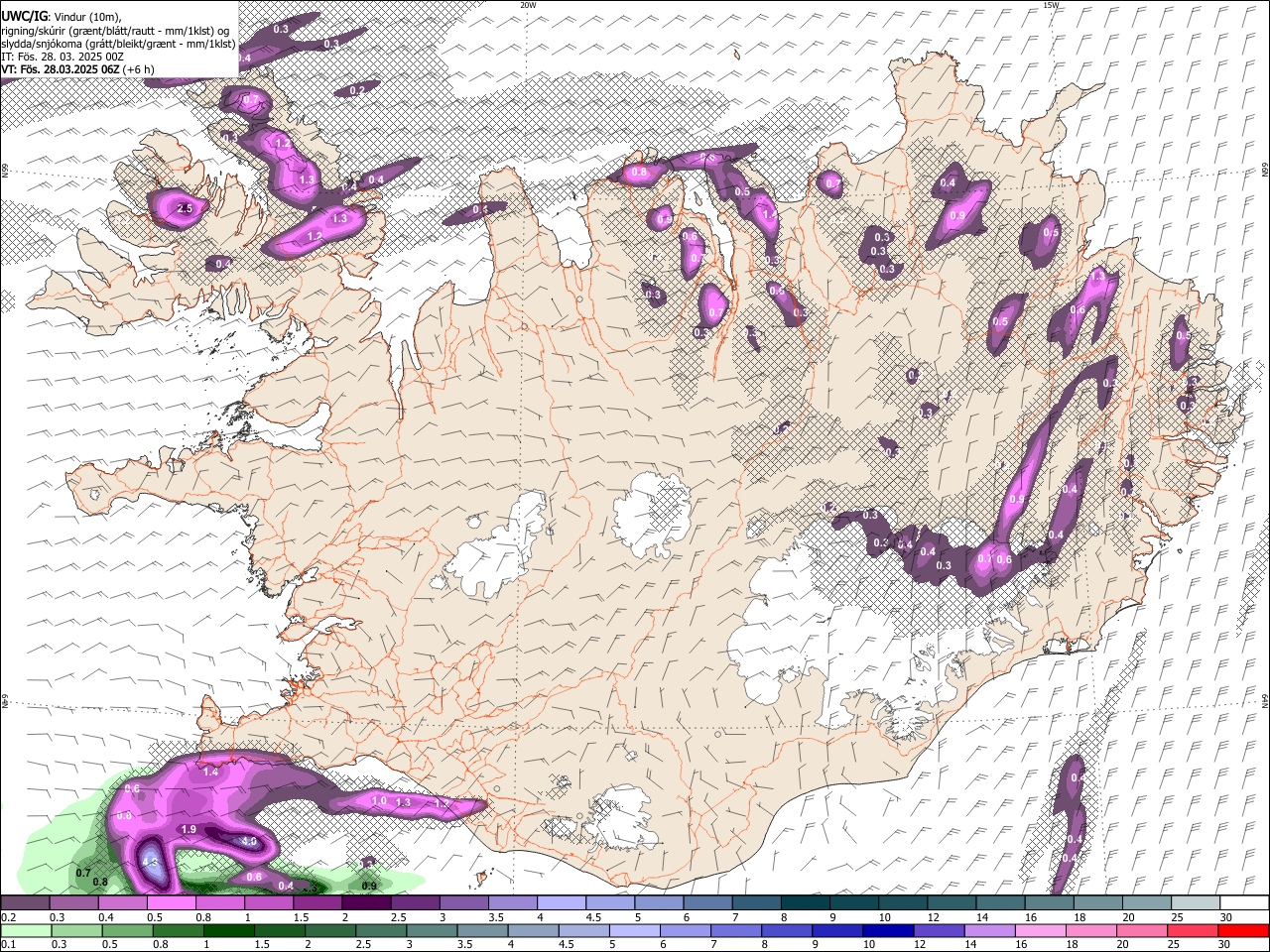1270x952 pixels.
Task: Pick the 16 light pink swatch in the lower rain scale
Action: 1042,930
